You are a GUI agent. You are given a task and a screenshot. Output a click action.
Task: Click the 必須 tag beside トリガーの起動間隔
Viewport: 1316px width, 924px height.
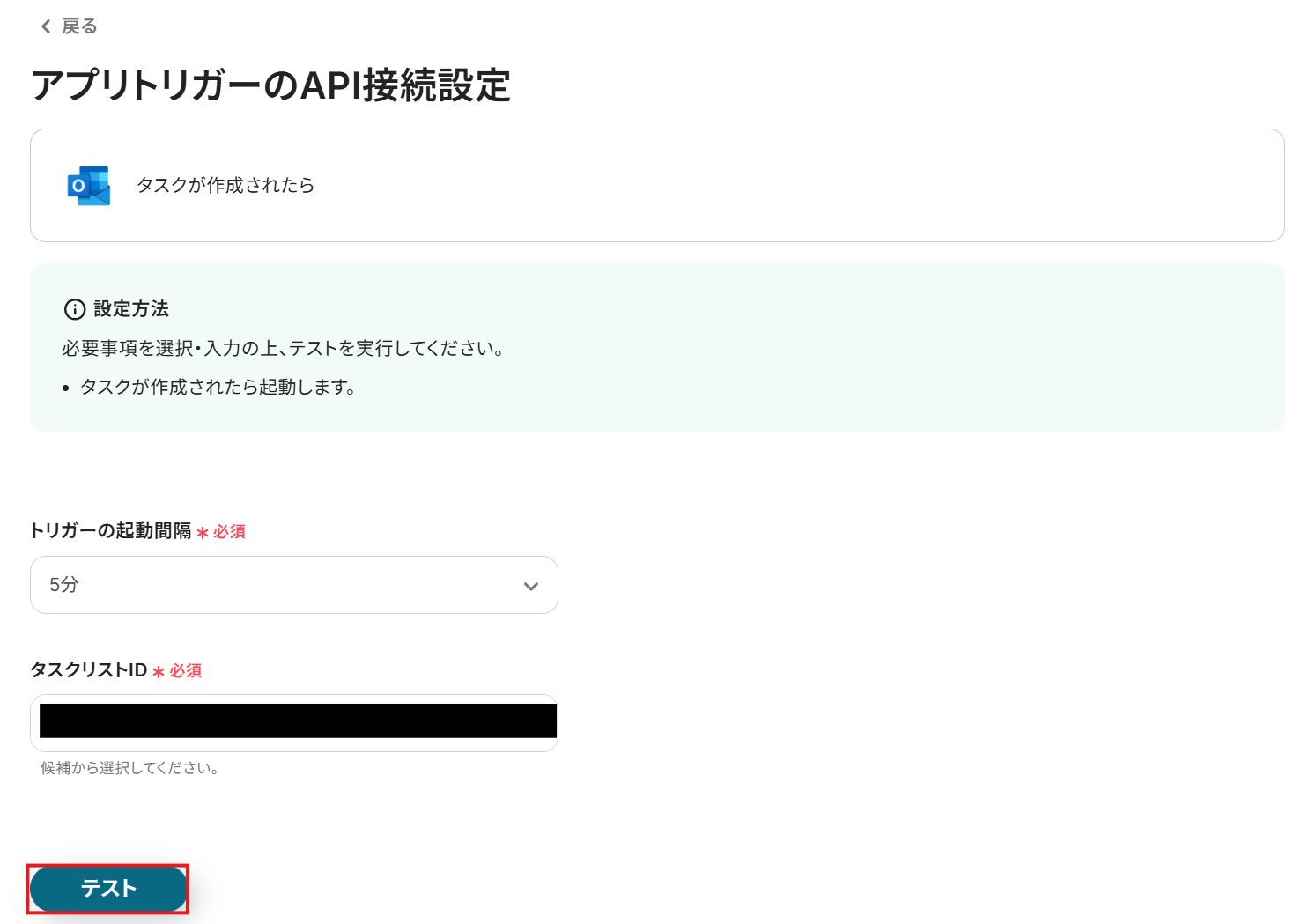229,532
